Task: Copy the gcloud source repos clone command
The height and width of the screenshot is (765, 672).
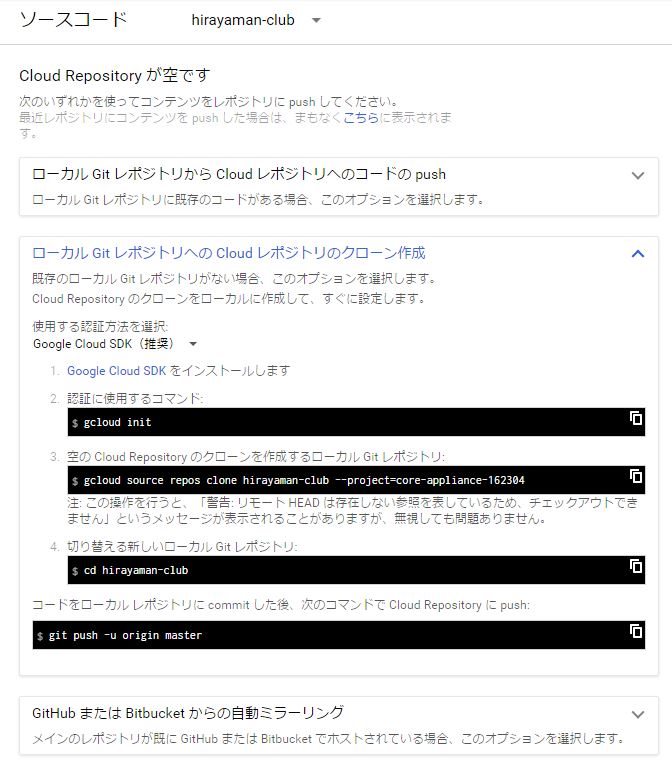Action: pos(636,476)
